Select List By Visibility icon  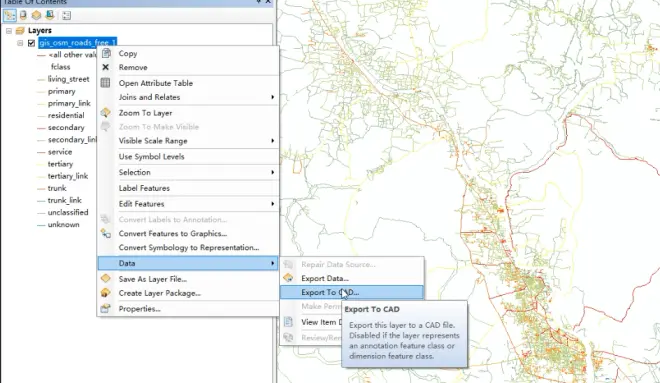pos(37,16)
